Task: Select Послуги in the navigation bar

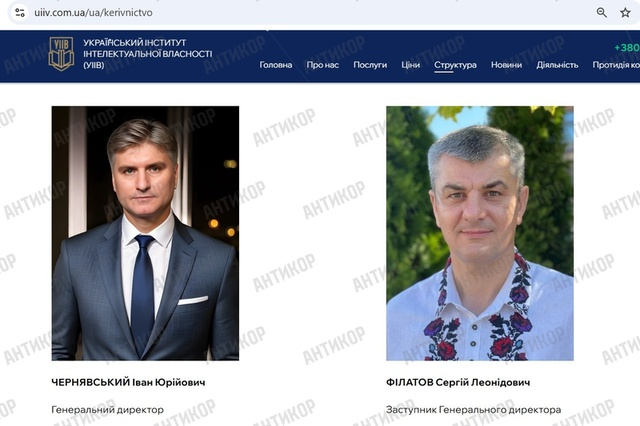Action: tap(370, 65)
